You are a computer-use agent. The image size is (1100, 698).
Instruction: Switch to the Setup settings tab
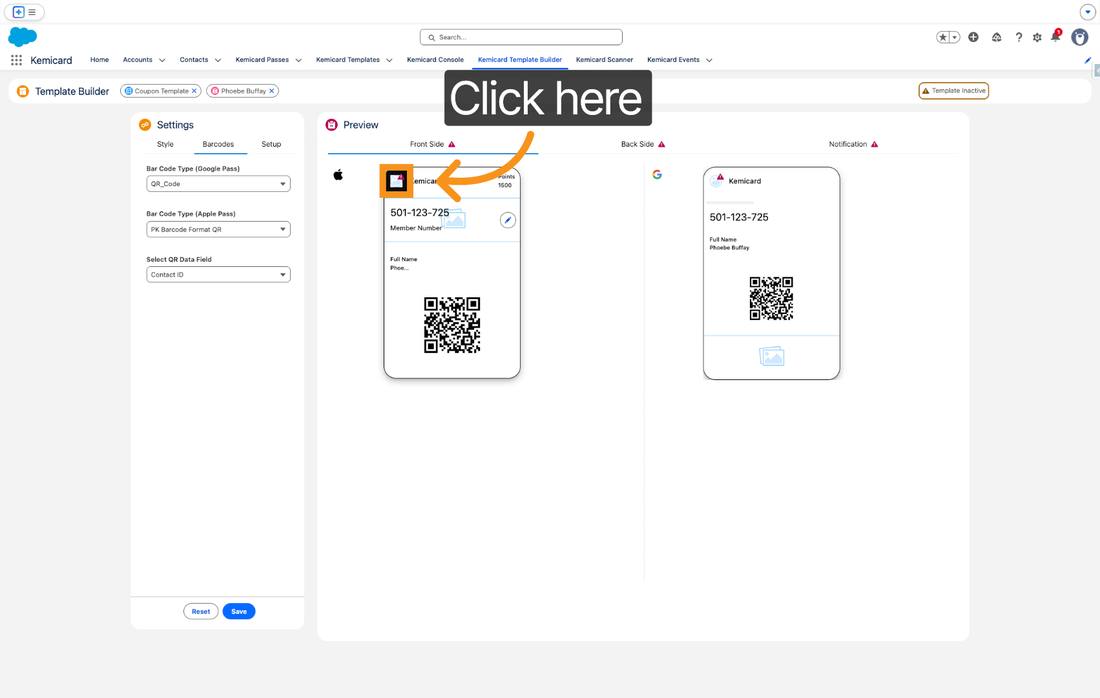[271, 145]
